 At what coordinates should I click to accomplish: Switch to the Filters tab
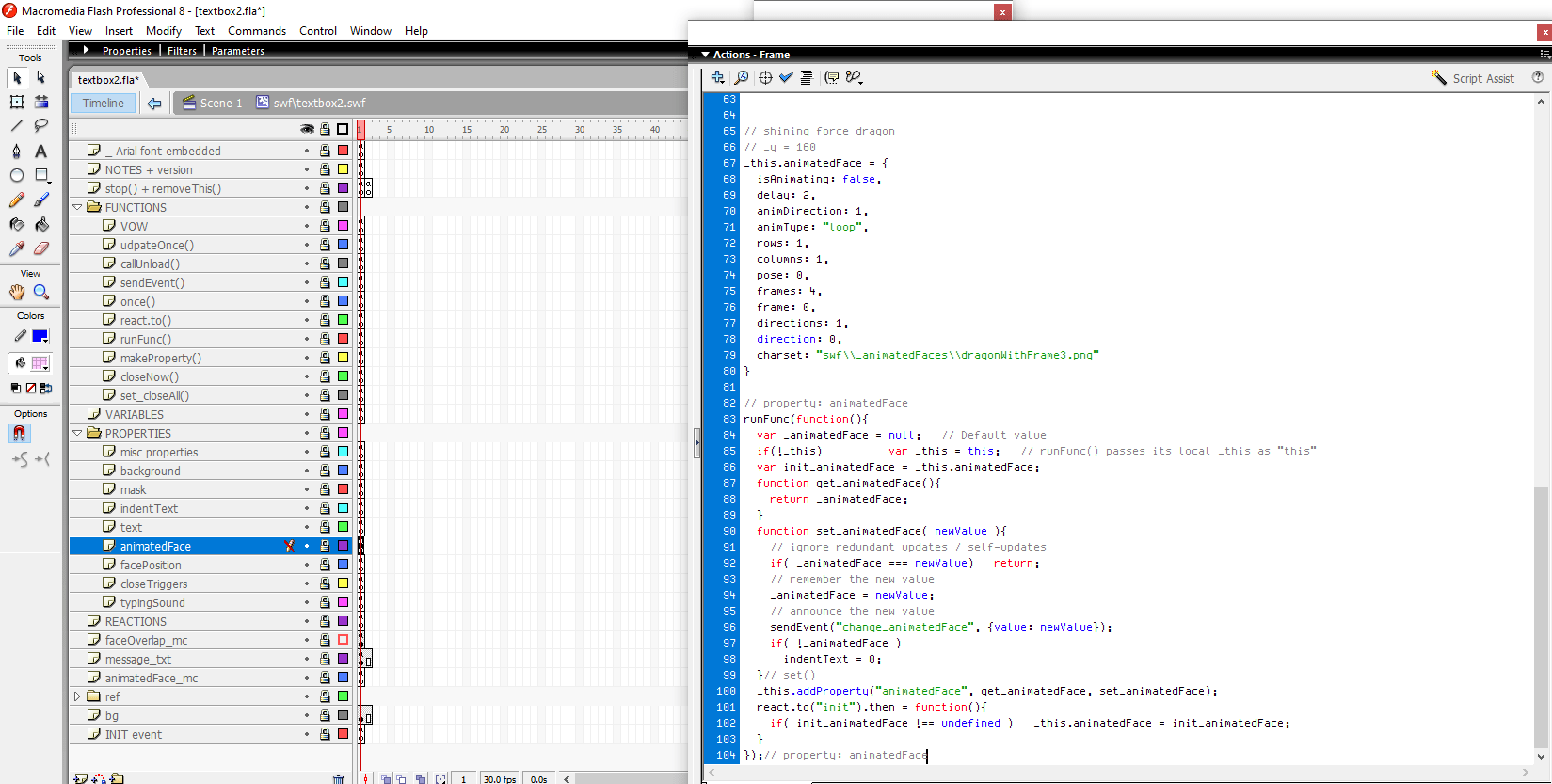(182, 51)
